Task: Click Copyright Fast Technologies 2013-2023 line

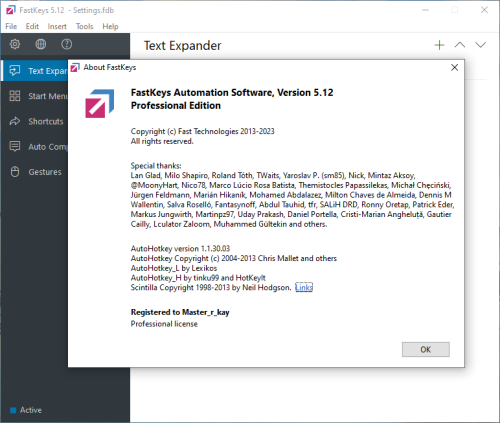Action: click(202, 131)
